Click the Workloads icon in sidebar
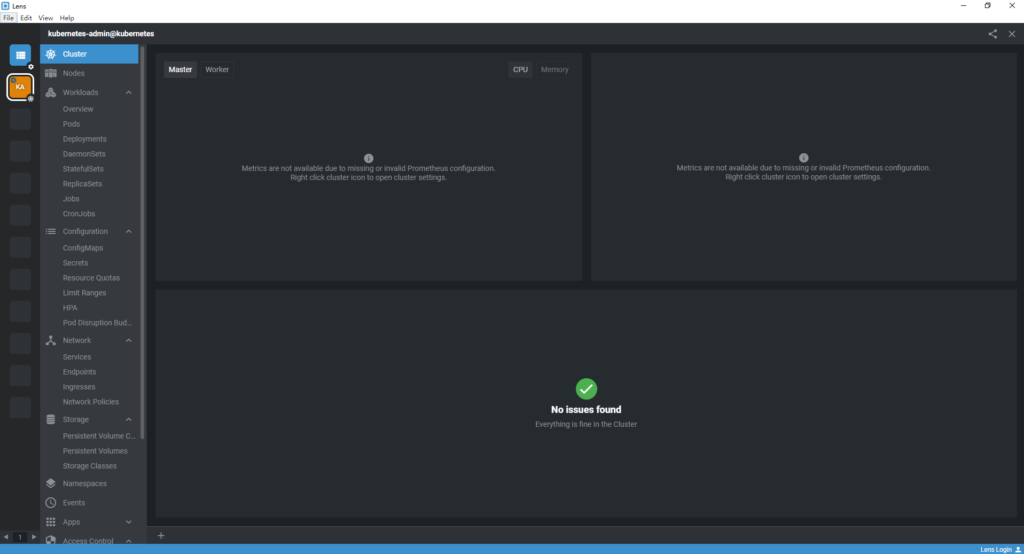1024x554 pixels. tap(51, 93)
